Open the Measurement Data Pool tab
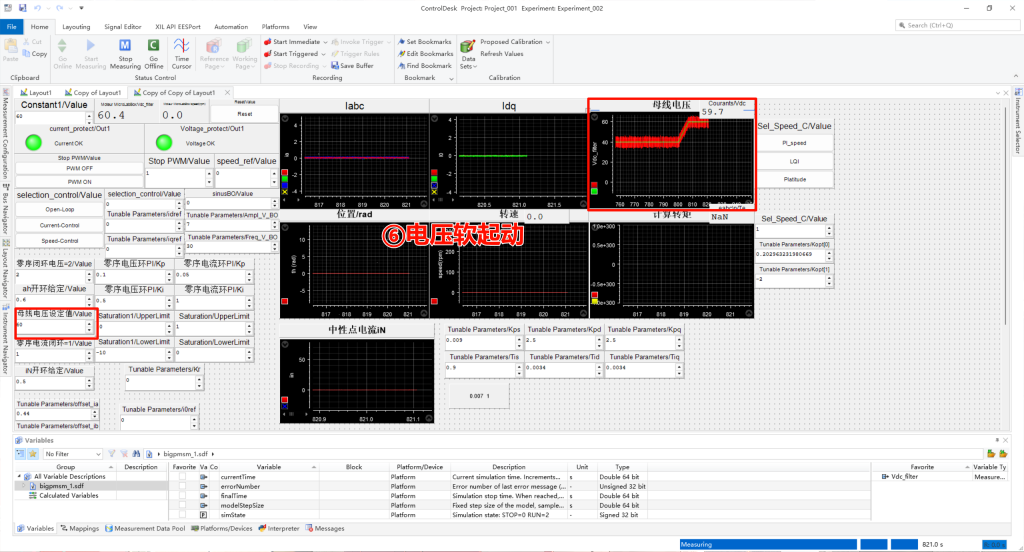 (x=145, y=528)
